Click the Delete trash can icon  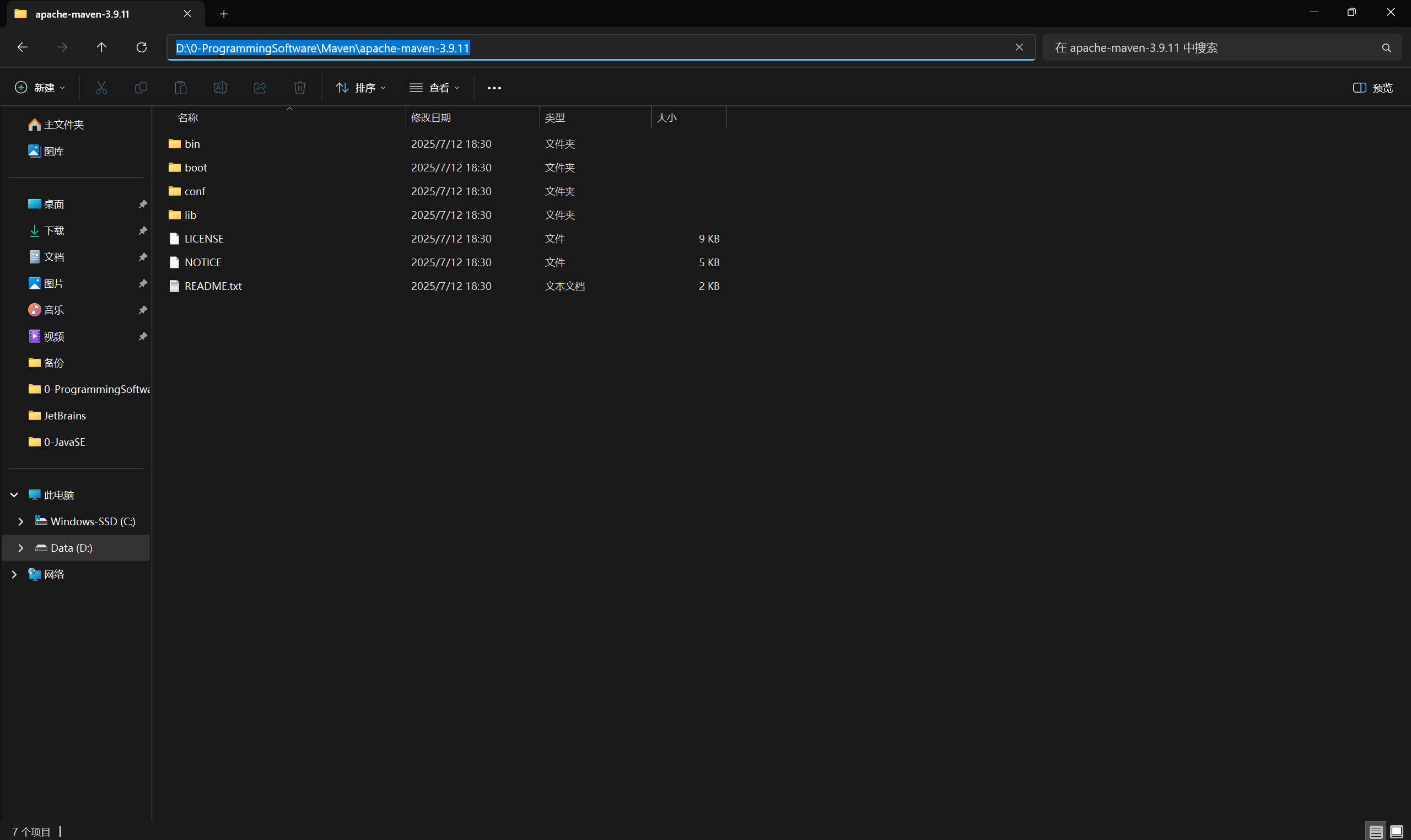299,88
